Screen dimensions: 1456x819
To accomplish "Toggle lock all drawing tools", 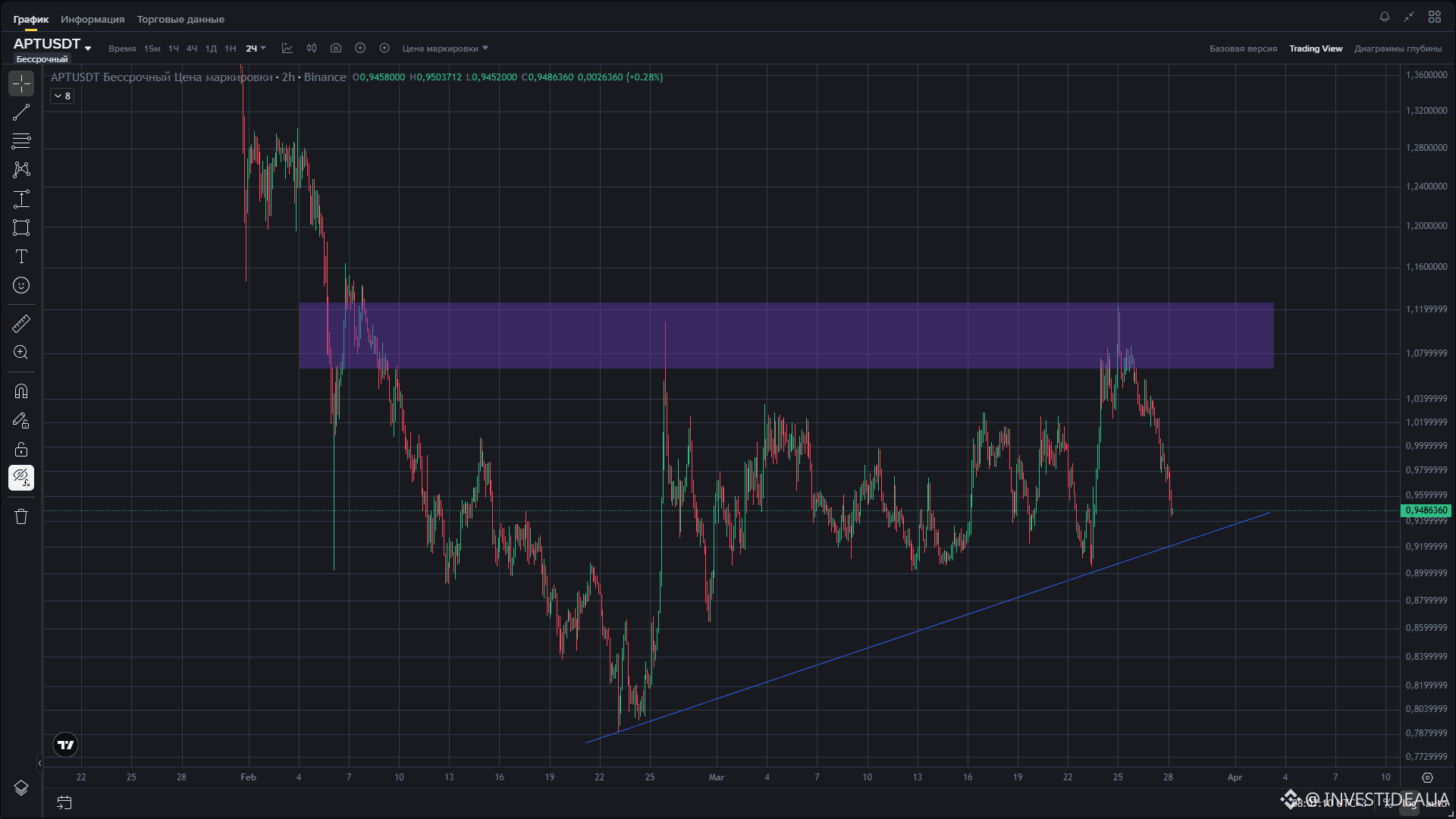I will click(21, 449).
